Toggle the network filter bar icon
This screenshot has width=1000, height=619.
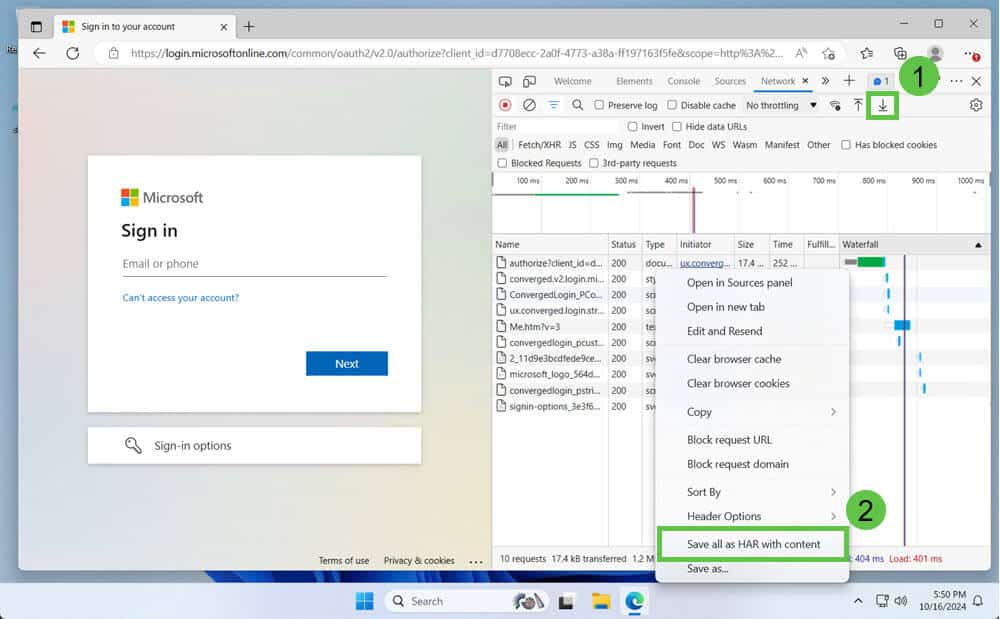click(x=554, y=105)
